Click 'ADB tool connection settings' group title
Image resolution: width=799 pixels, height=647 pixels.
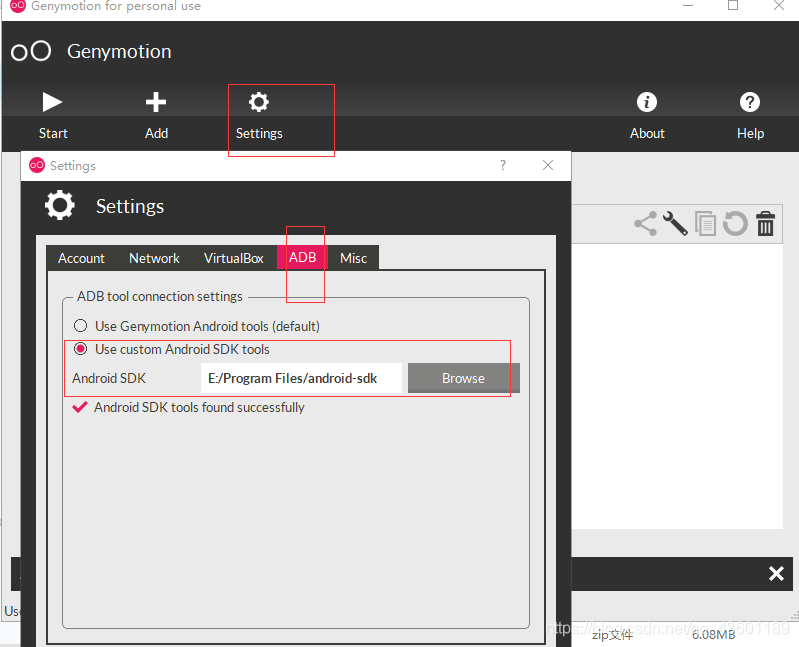[159, 296]
